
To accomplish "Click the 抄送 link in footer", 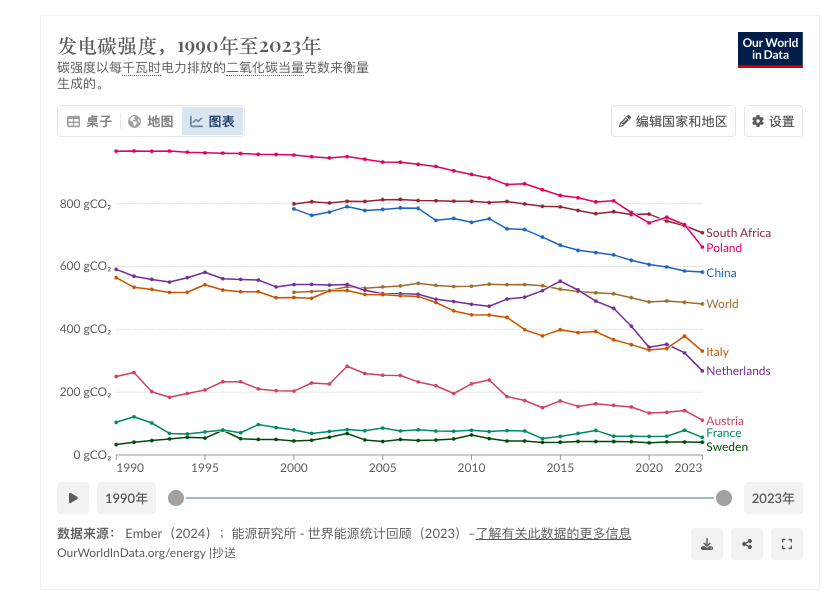I will tap(224, 552).
